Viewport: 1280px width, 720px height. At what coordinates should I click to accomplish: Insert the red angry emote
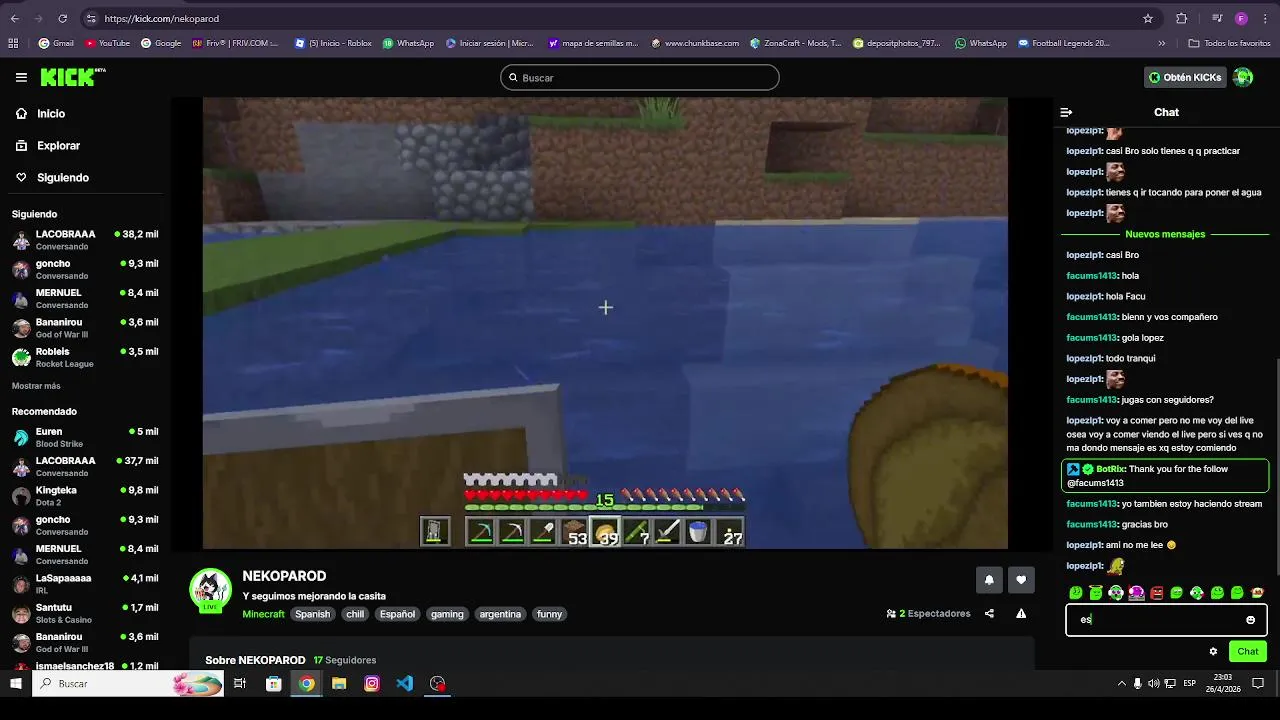[x=1157, y=593]
